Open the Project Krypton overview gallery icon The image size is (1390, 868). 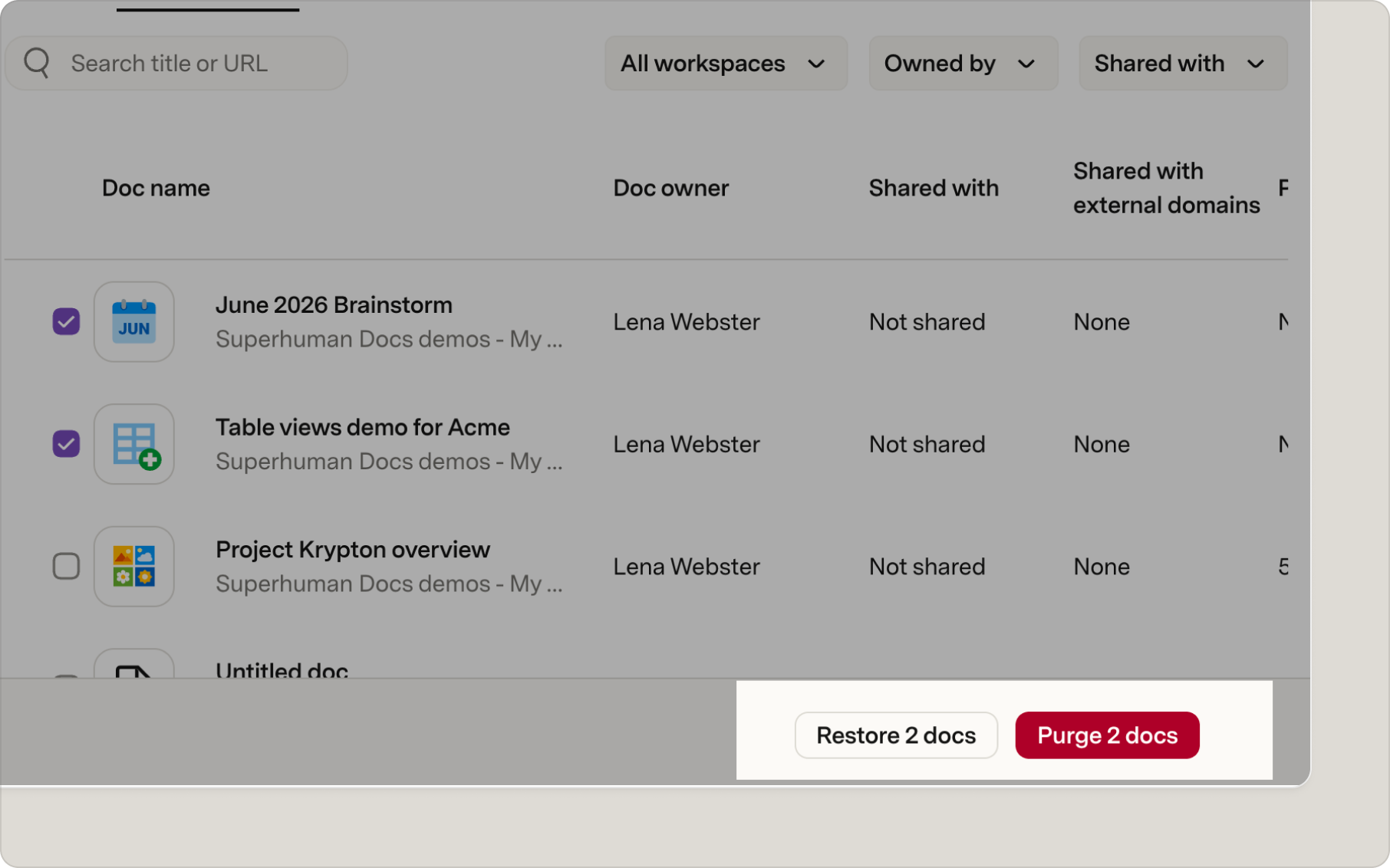(134, 567)
